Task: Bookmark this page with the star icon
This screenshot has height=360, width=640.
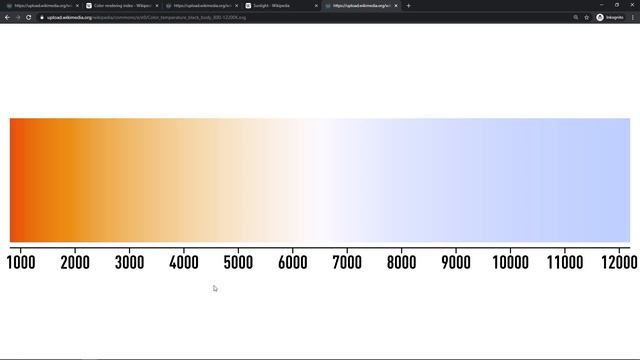Action: pos(587,18)
